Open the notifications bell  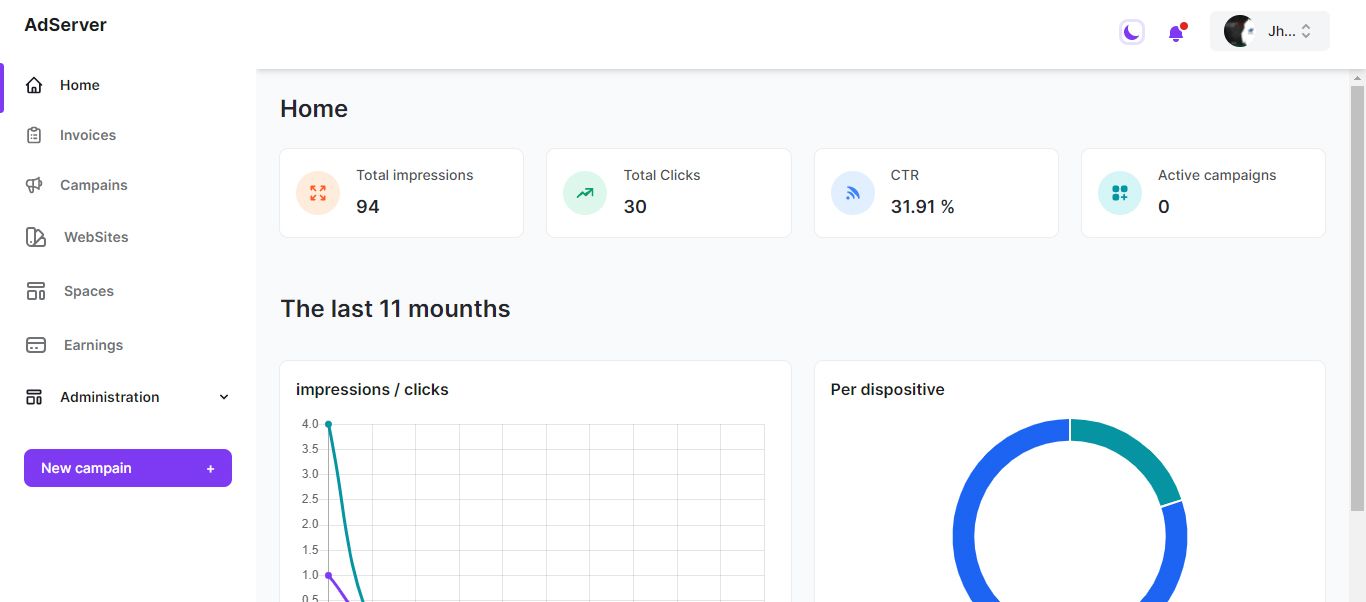pyautogui.click(x=1176, y=33)
